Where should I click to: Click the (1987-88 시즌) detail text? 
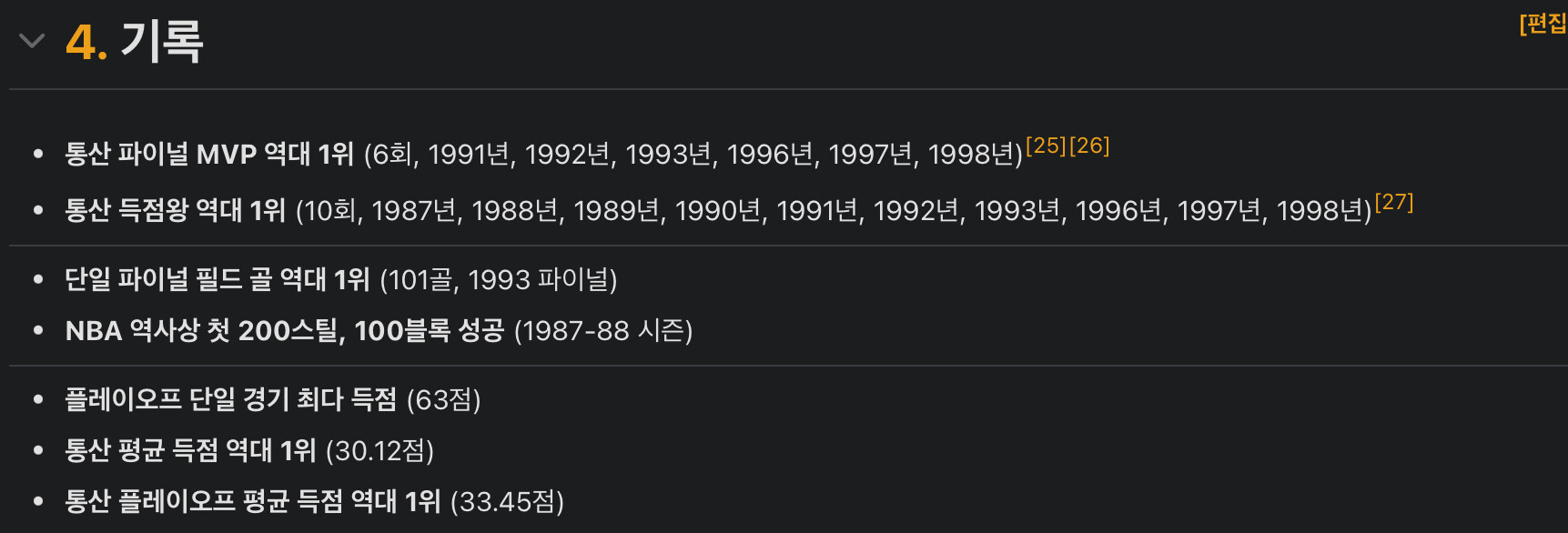603,330
